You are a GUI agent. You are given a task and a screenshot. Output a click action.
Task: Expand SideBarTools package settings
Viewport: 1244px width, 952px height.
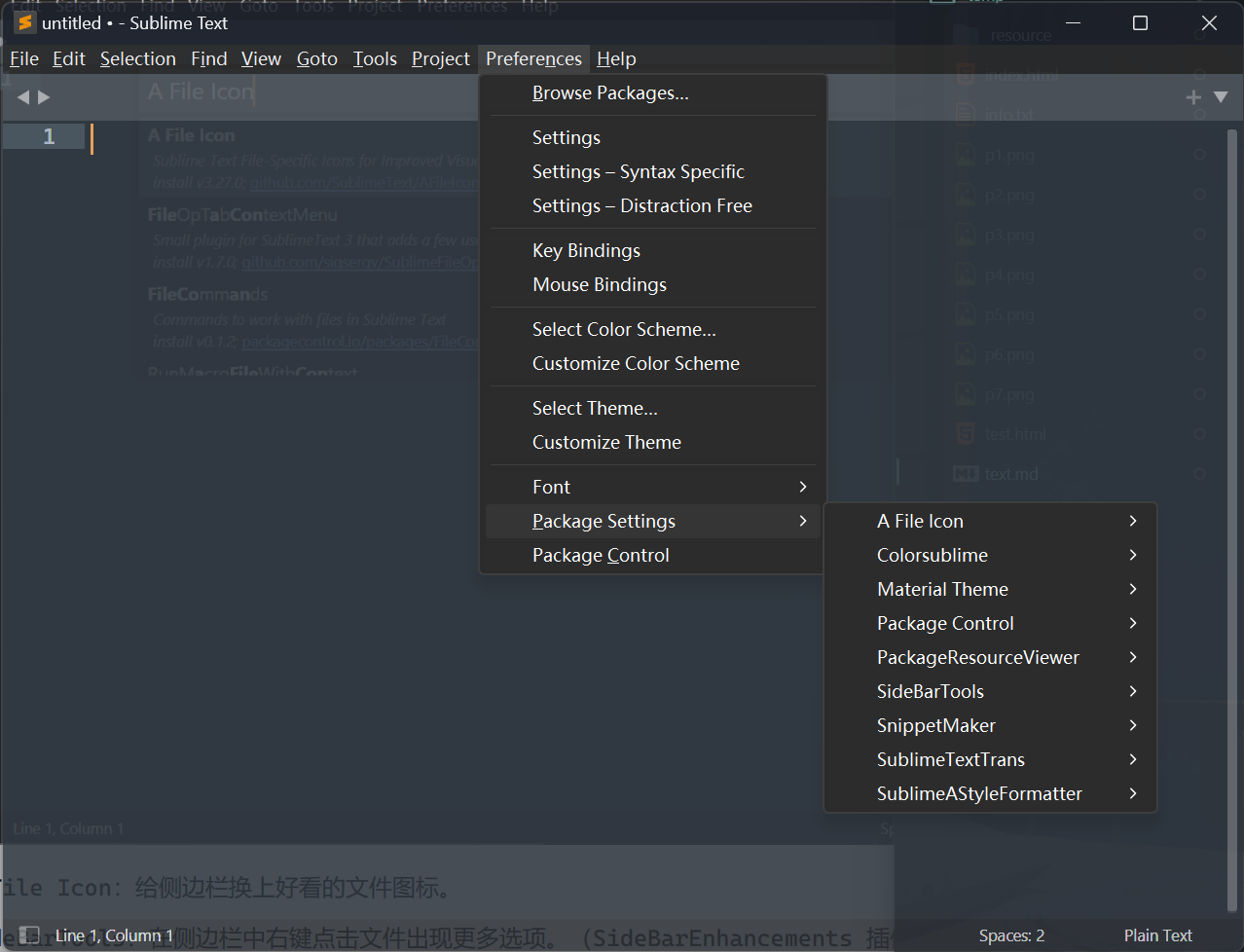[990, 692]
